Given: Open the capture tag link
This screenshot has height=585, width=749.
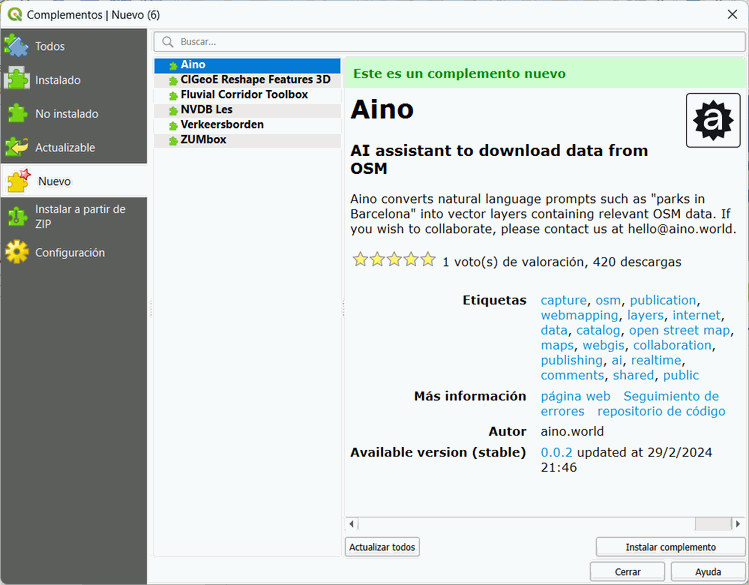Looking at the screenshot, I should coord(564,300).
